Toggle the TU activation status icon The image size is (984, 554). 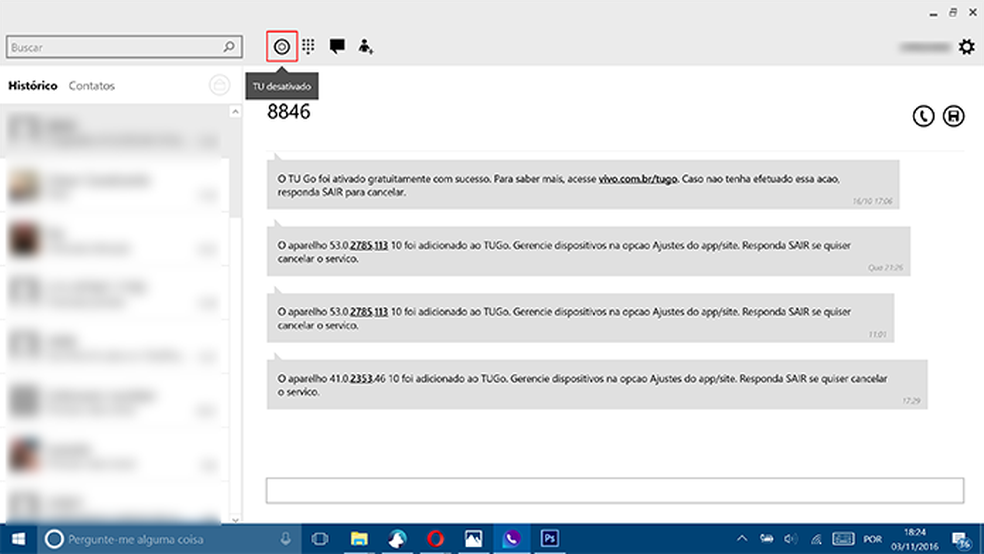coord(282,46)
